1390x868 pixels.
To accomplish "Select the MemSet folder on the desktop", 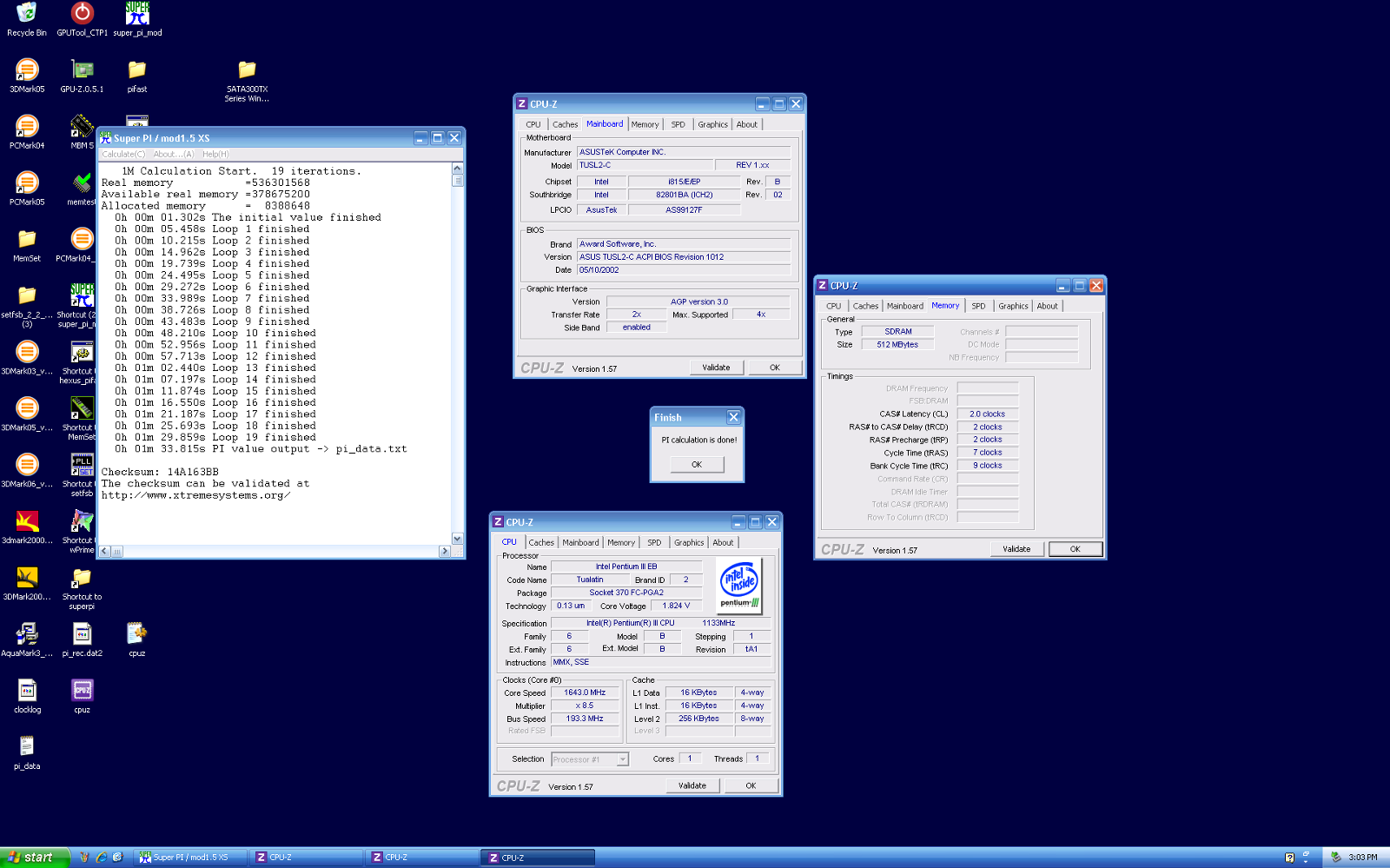I will tap(27, 244).
